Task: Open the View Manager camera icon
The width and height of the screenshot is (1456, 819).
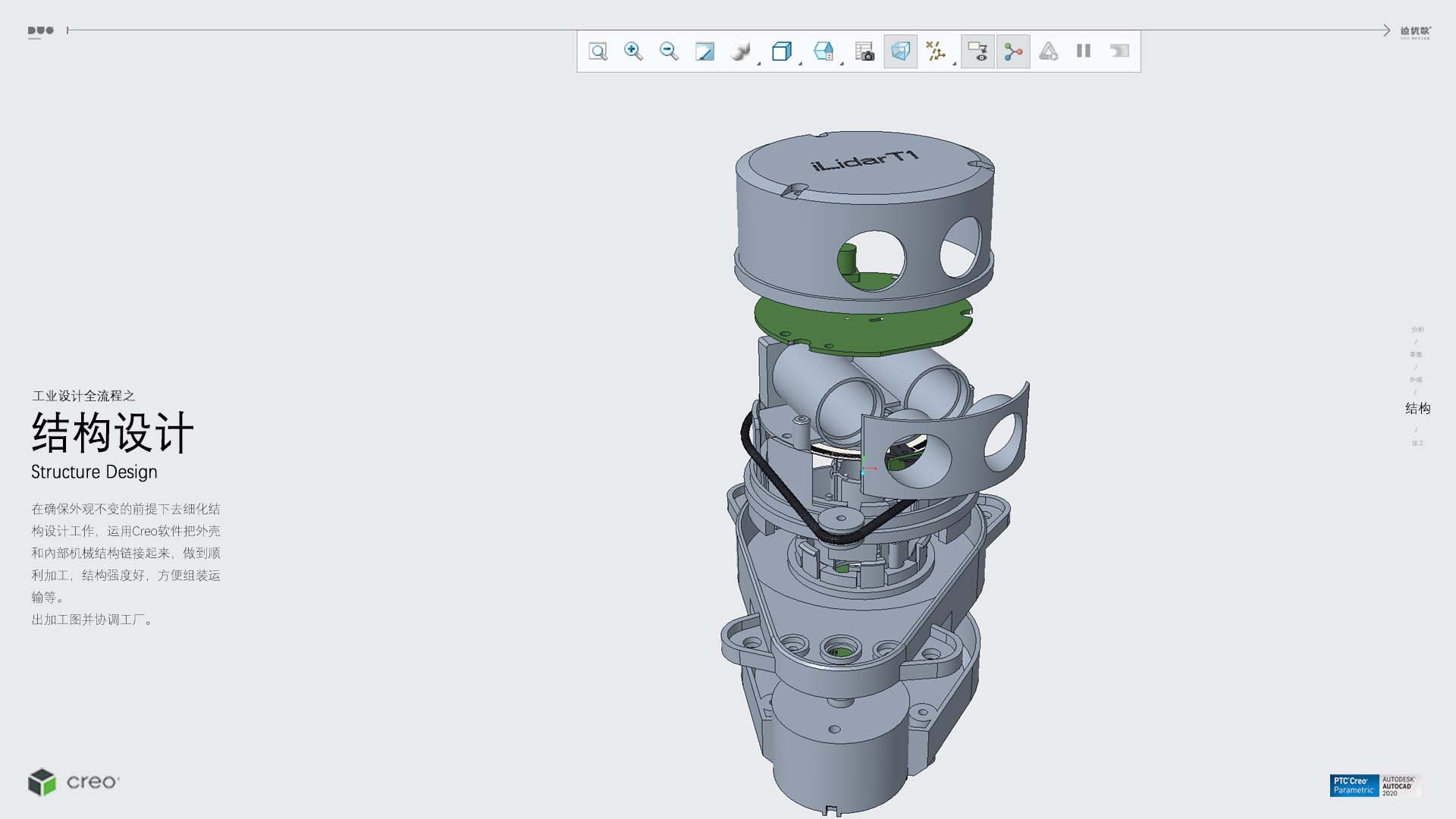Action: tap(864, 52)
